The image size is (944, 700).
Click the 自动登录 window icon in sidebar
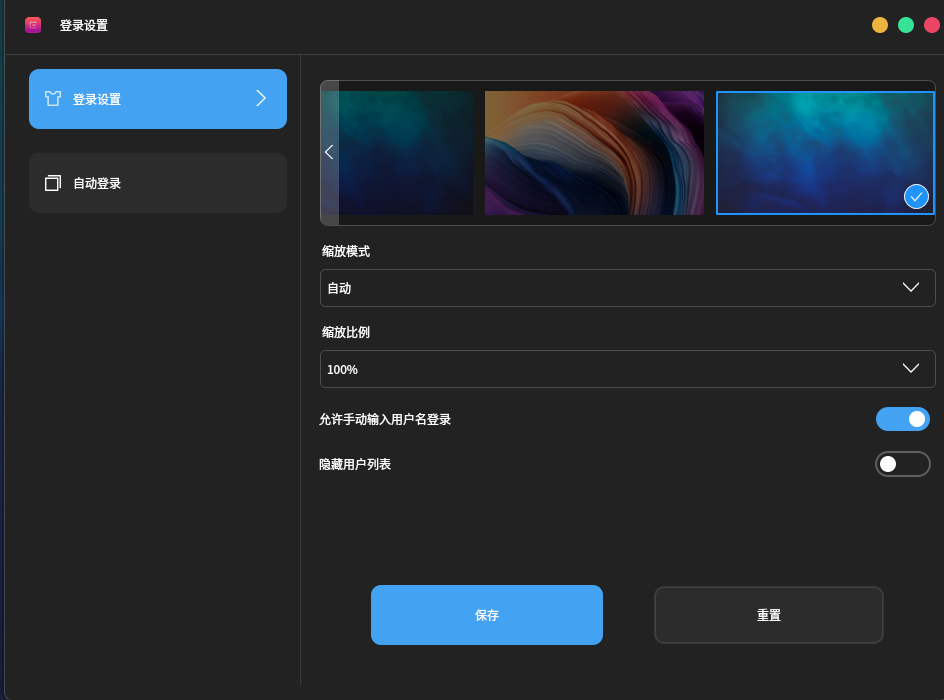click(x=53, y=183)
